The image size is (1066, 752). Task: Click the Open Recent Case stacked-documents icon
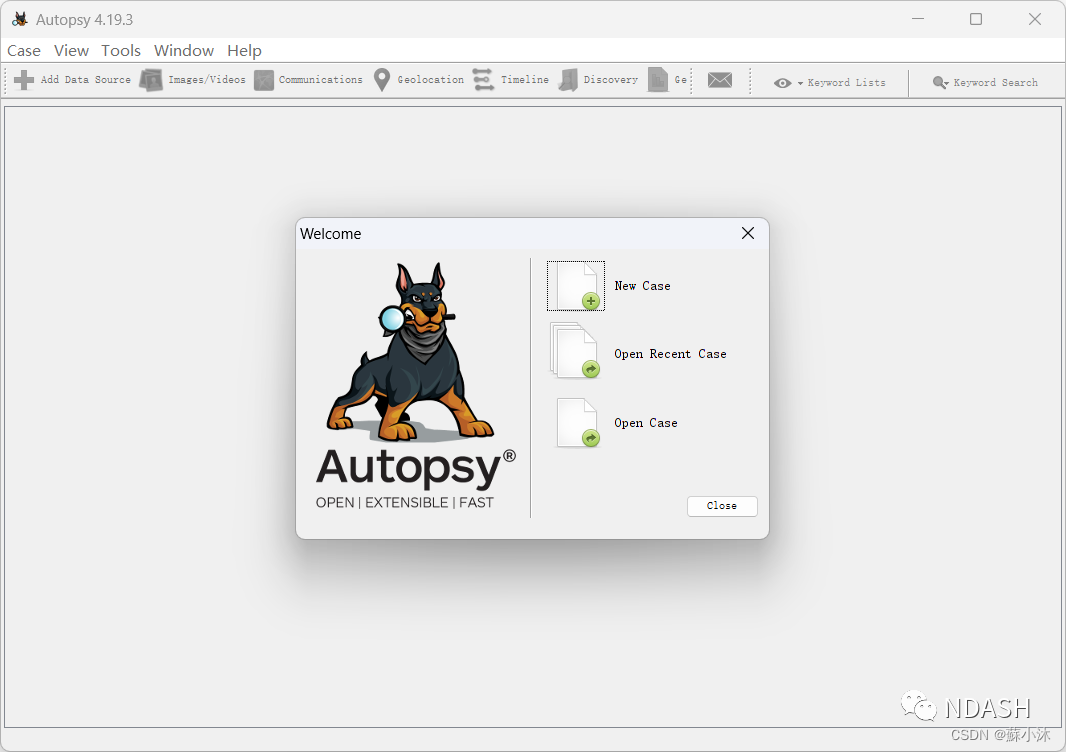point(575,351)
